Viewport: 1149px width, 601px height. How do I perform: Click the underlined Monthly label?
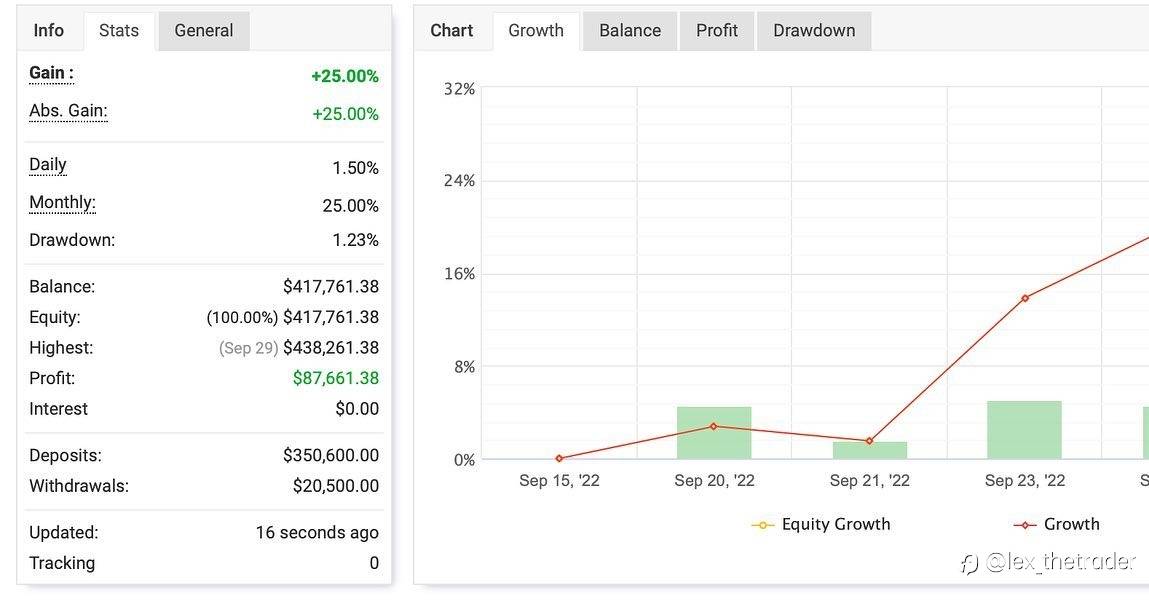[62, 204]
